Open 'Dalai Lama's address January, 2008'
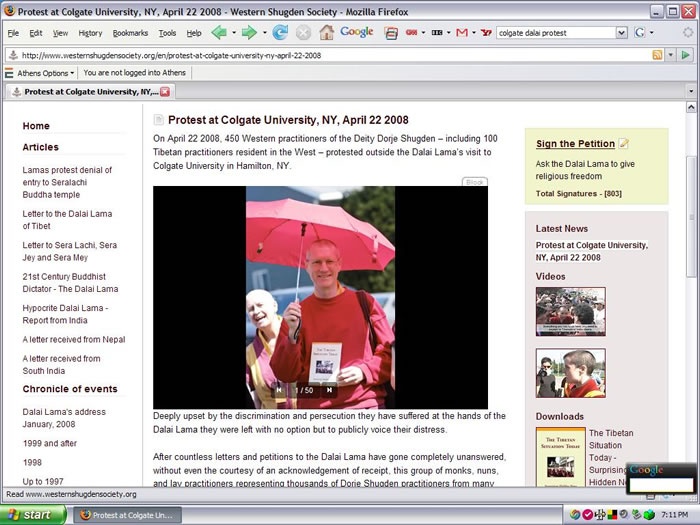Screen dimensions: 700x525 (64, 418)
